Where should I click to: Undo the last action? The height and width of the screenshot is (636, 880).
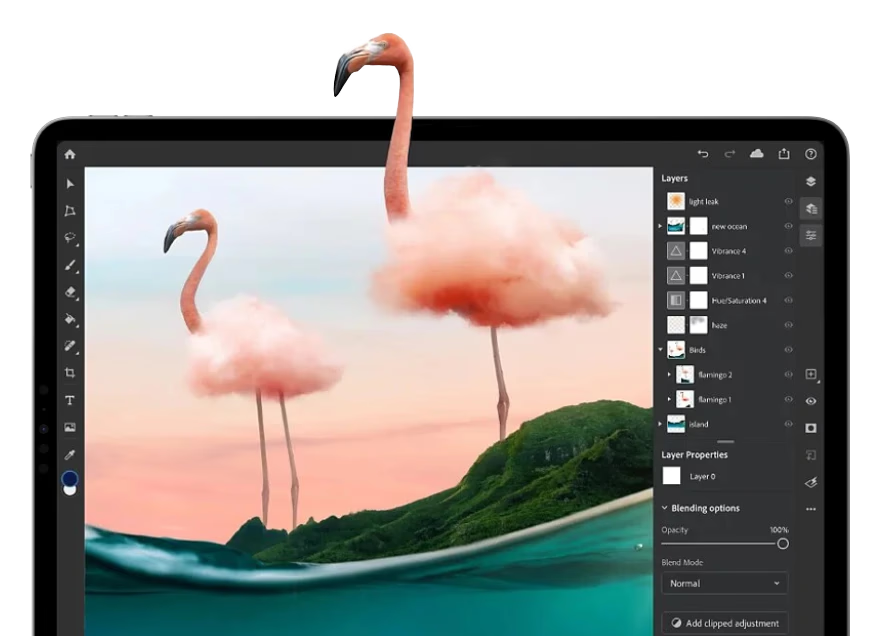703,154
